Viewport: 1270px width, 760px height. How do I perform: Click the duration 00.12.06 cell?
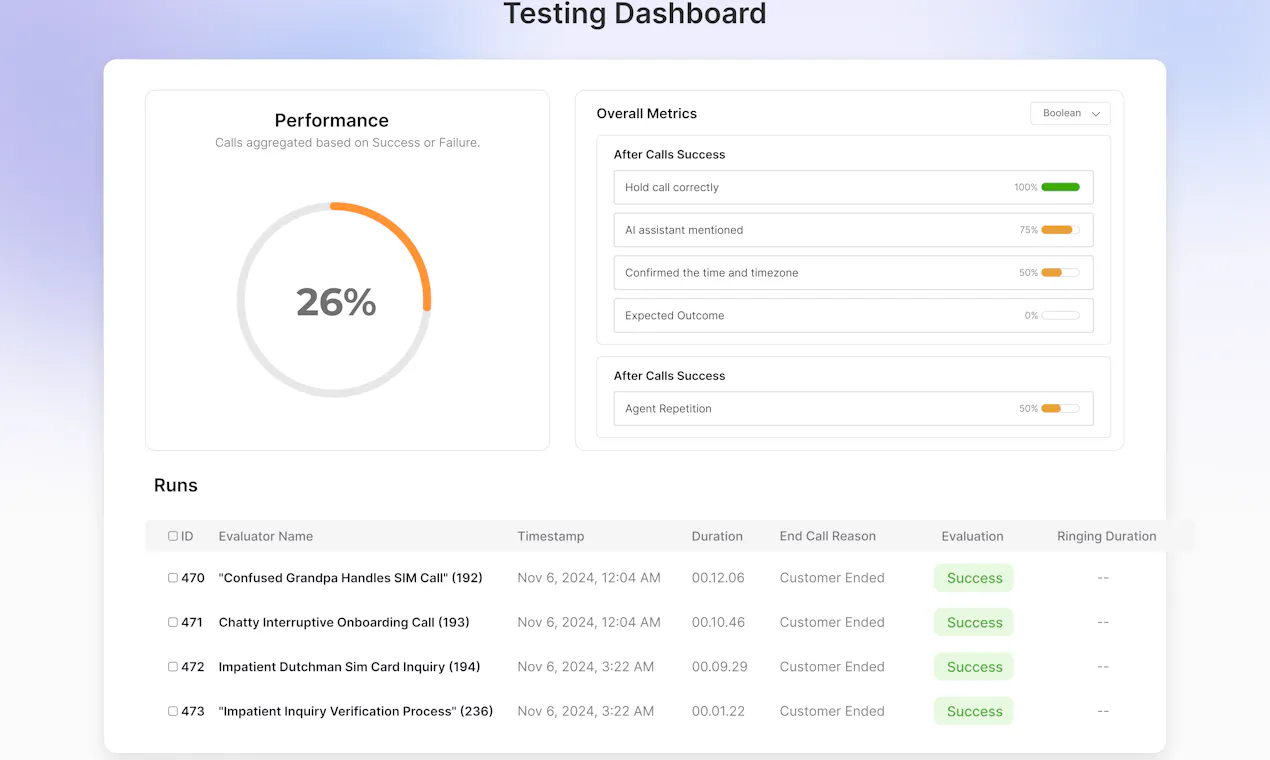tap(719, 578)
